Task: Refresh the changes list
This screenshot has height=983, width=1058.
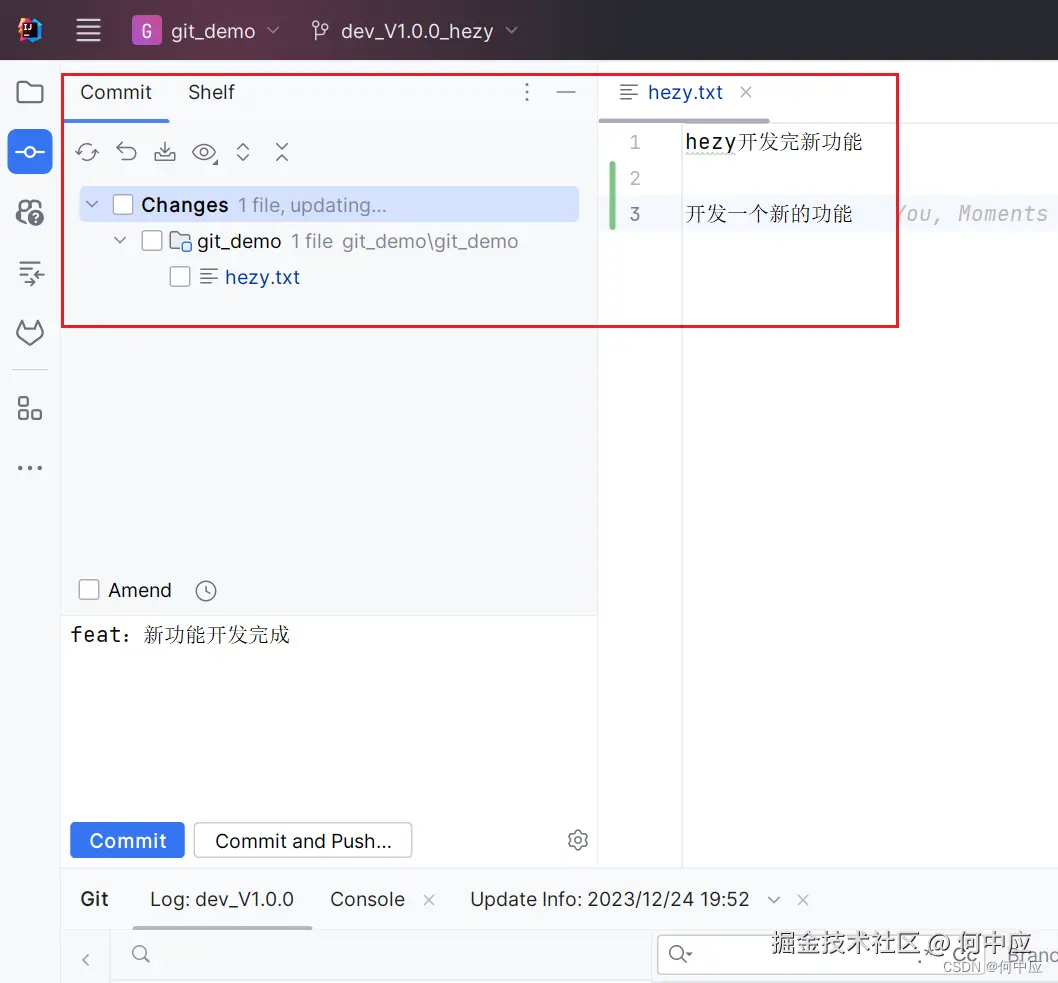Action: 87,152
